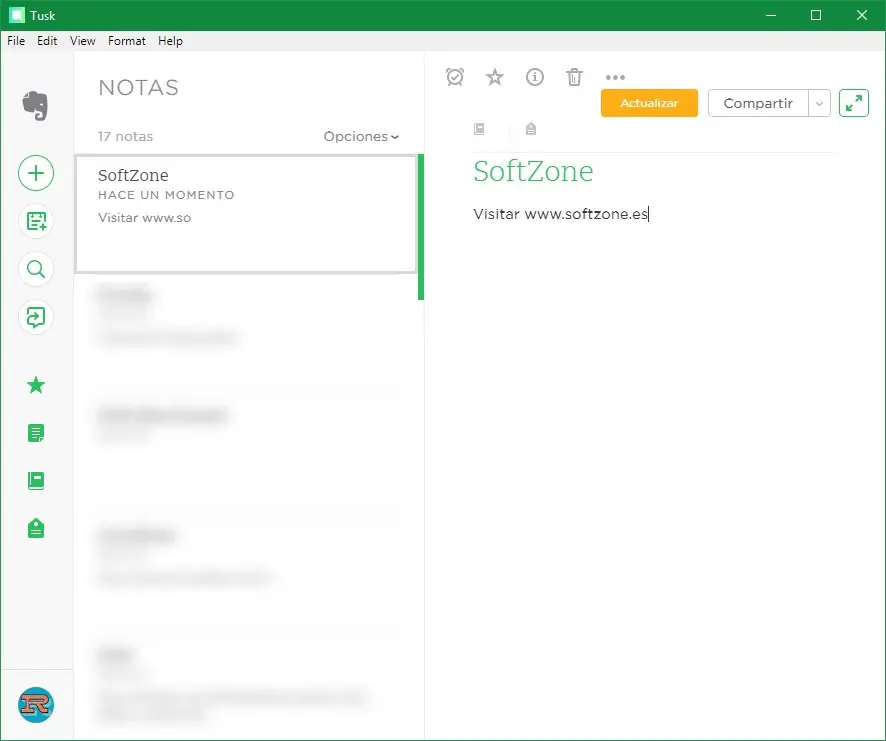Delete note with trash icon

(x=574, y=77)
